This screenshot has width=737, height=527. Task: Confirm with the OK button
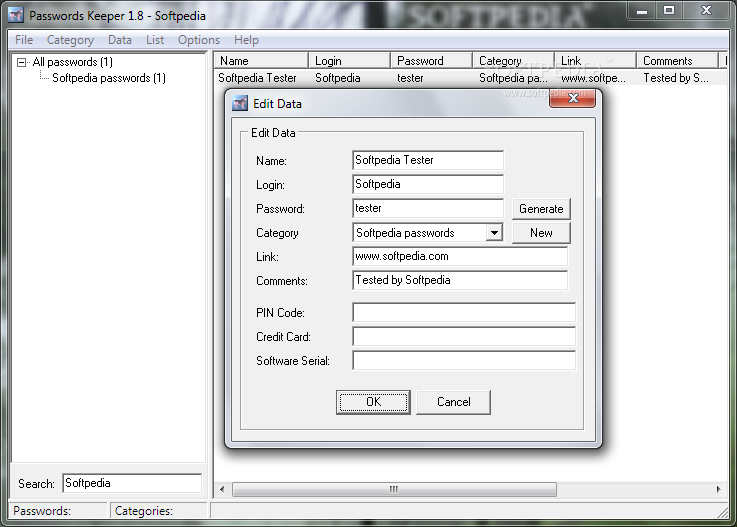coord(373,402)
